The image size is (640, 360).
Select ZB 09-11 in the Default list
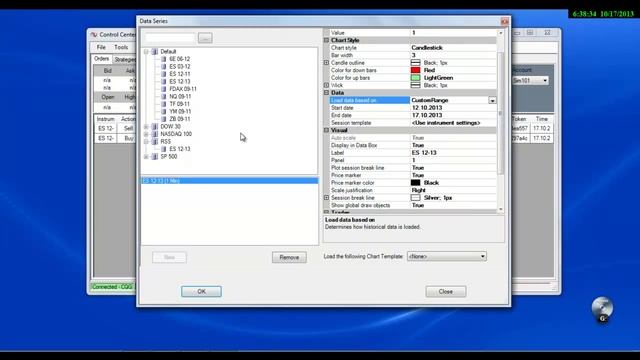180,119
